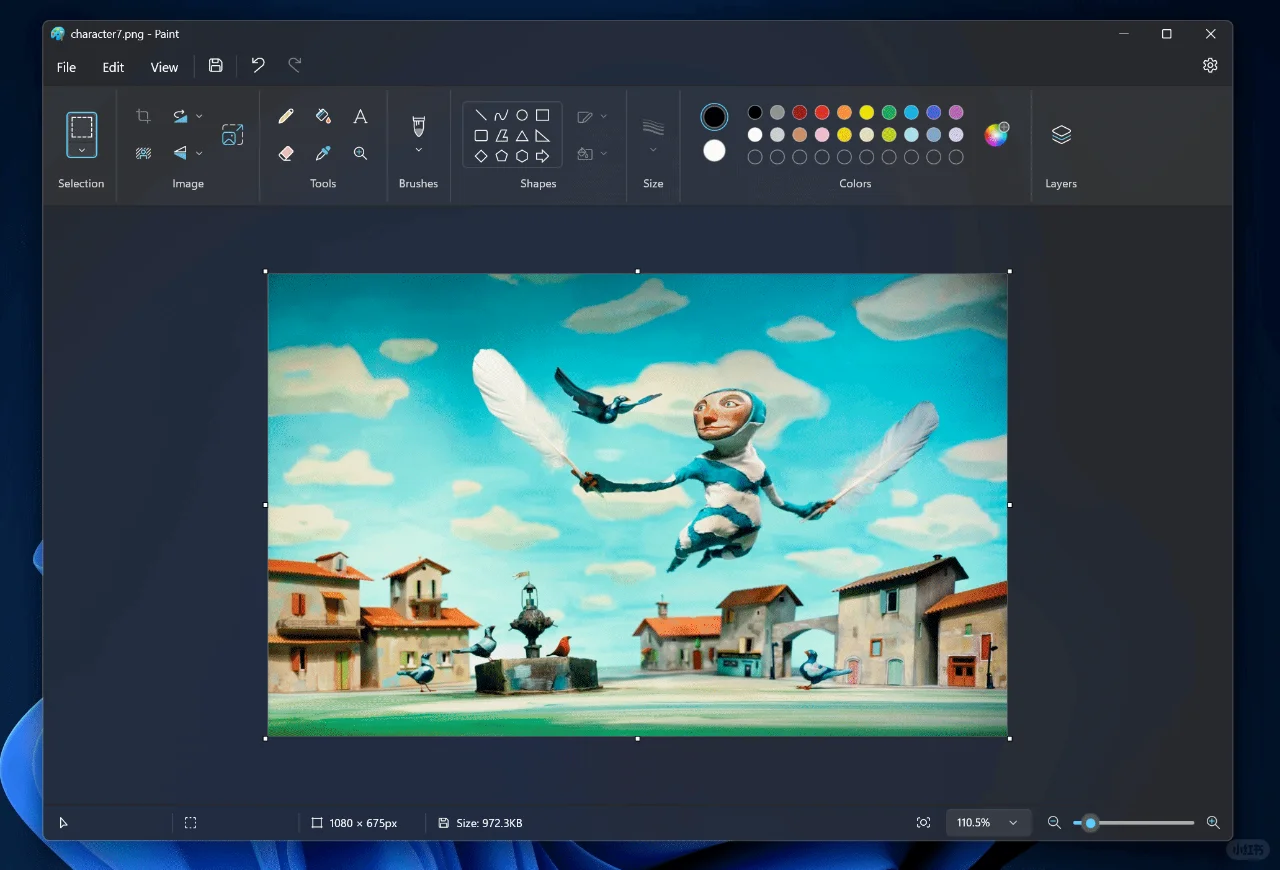The height and width of the screenshot is (870, 1280).
Task: Activate the Crop tool
Action: (142, 115)
